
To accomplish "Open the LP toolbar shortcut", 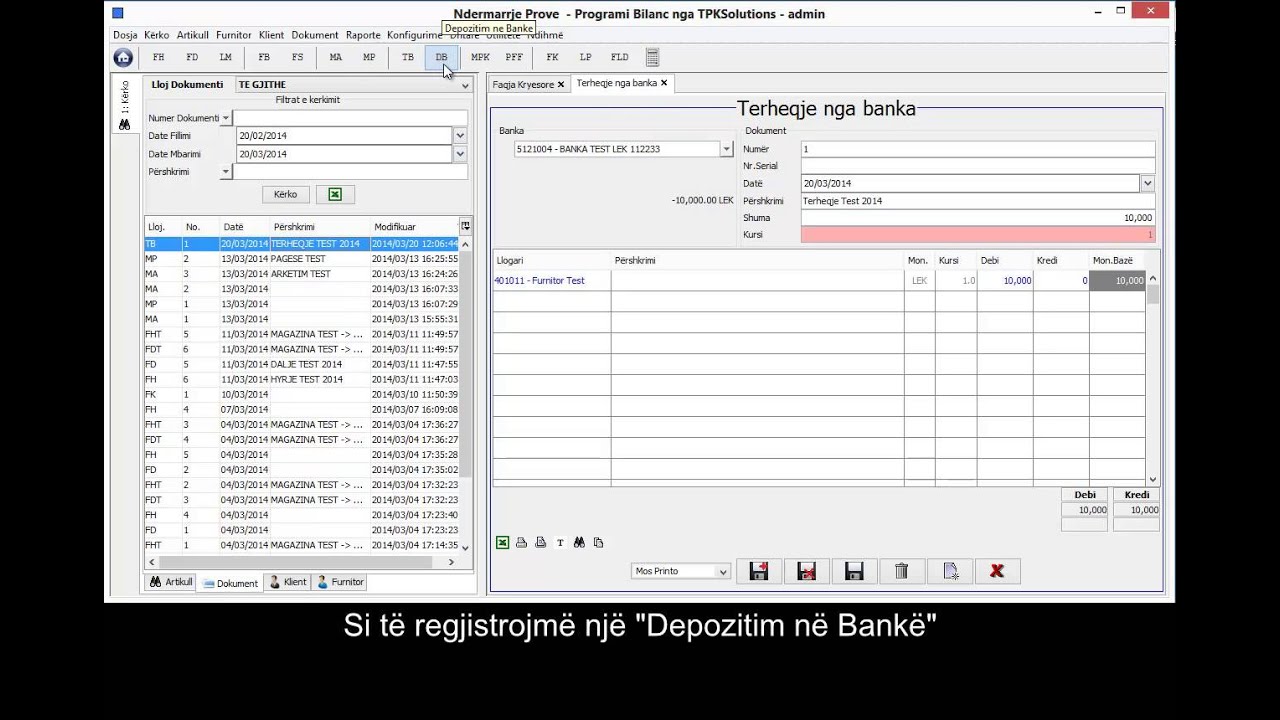I will [x=586, y=58].
